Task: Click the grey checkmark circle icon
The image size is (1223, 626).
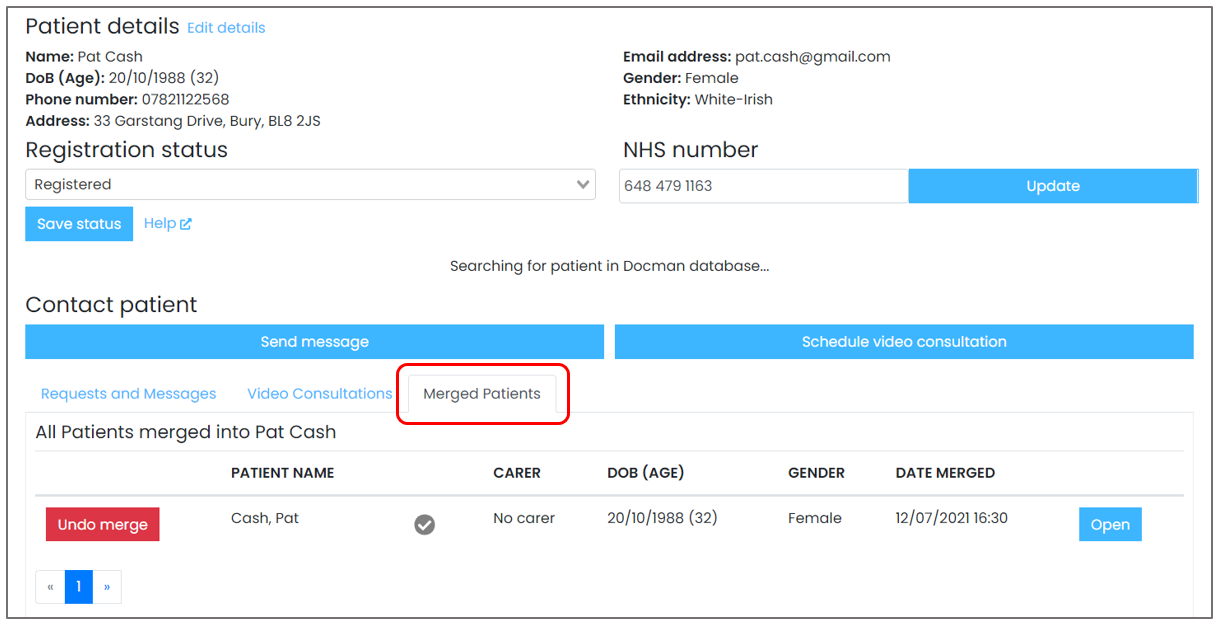Action: tap(425, 524)
